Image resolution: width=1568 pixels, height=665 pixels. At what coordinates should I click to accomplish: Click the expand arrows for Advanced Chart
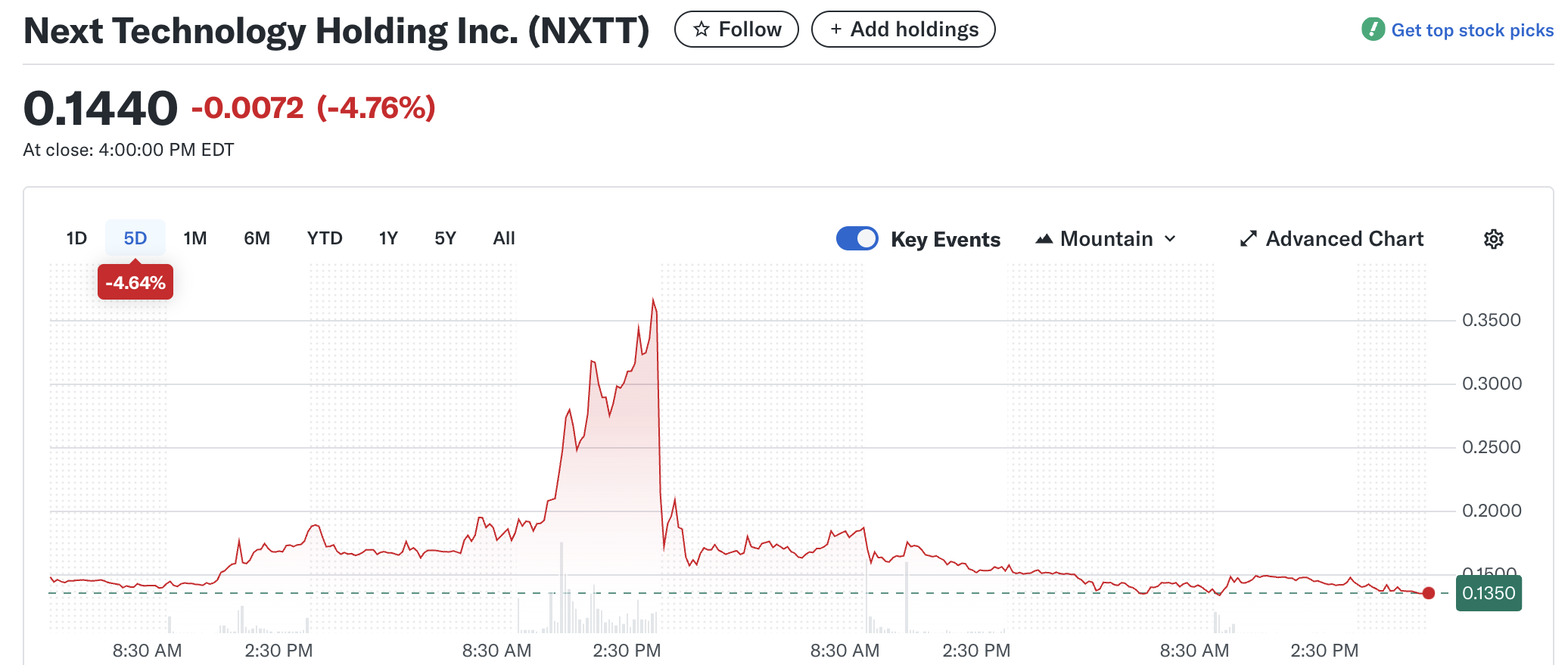[x=1249, y=238]
